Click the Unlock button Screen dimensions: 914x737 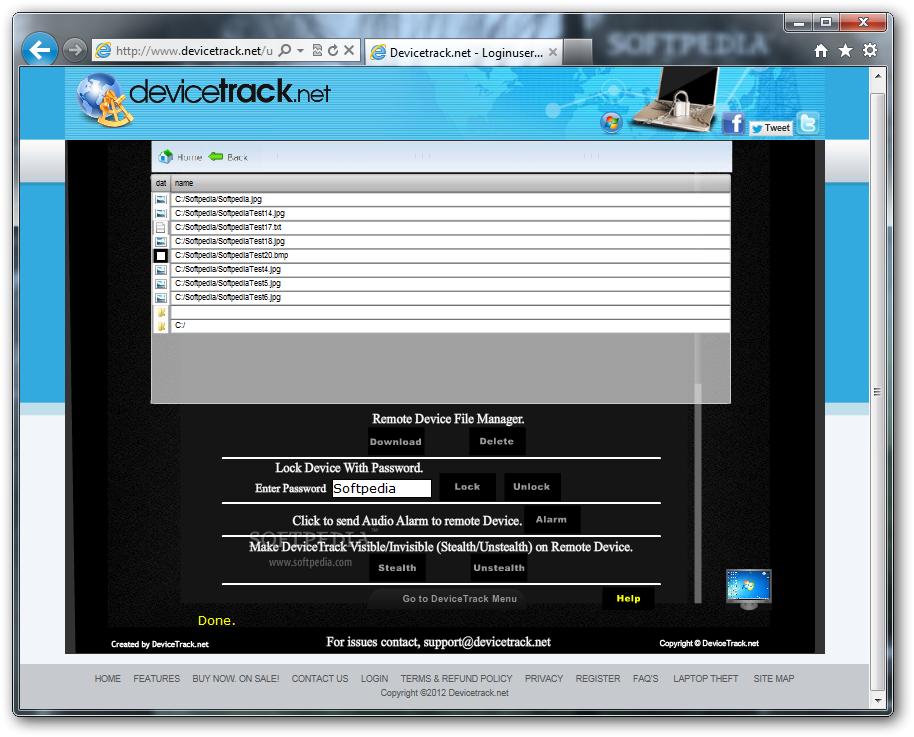[x=532, y=487]
